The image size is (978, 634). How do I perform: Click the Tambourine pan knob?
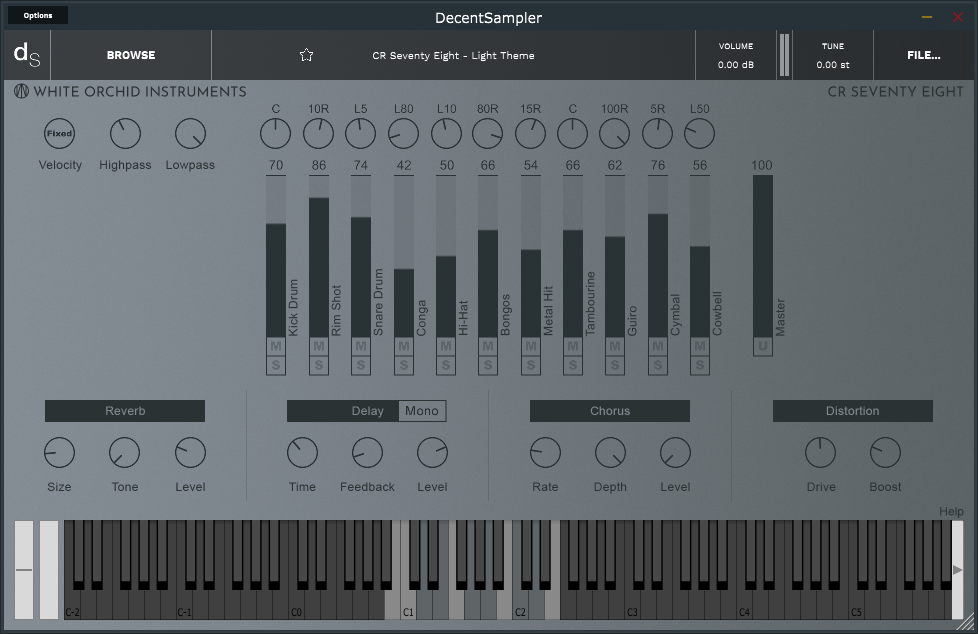573,134
